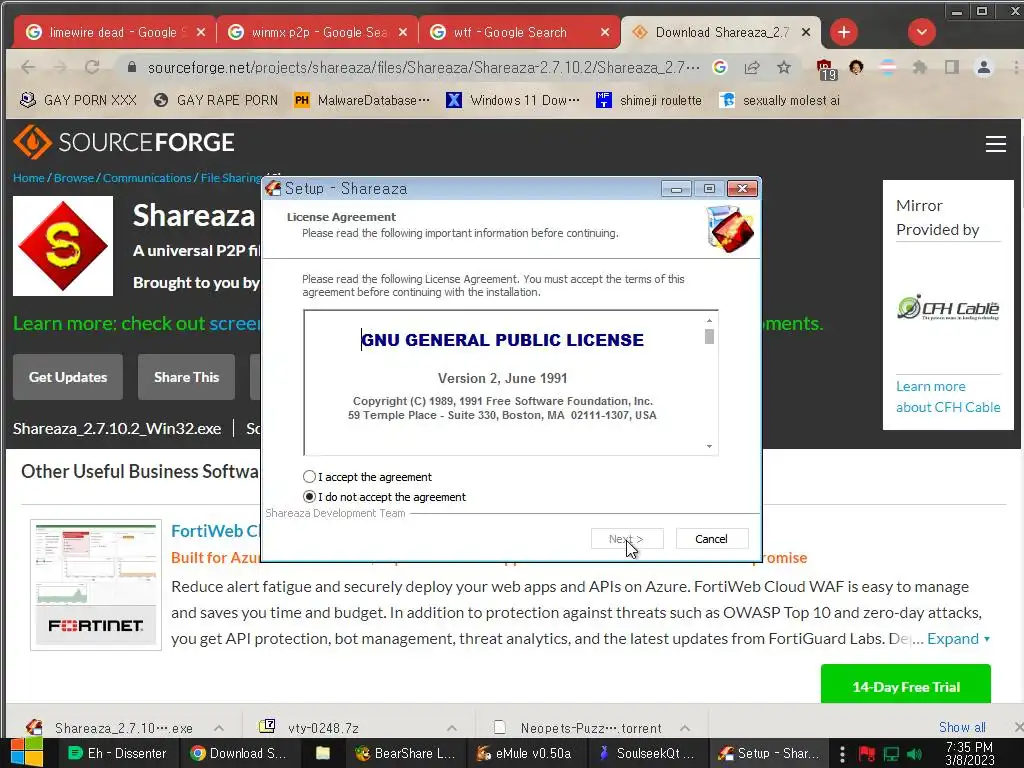
Task: Click the Cancel button in Shareaza setup
Action: point(711,539)
